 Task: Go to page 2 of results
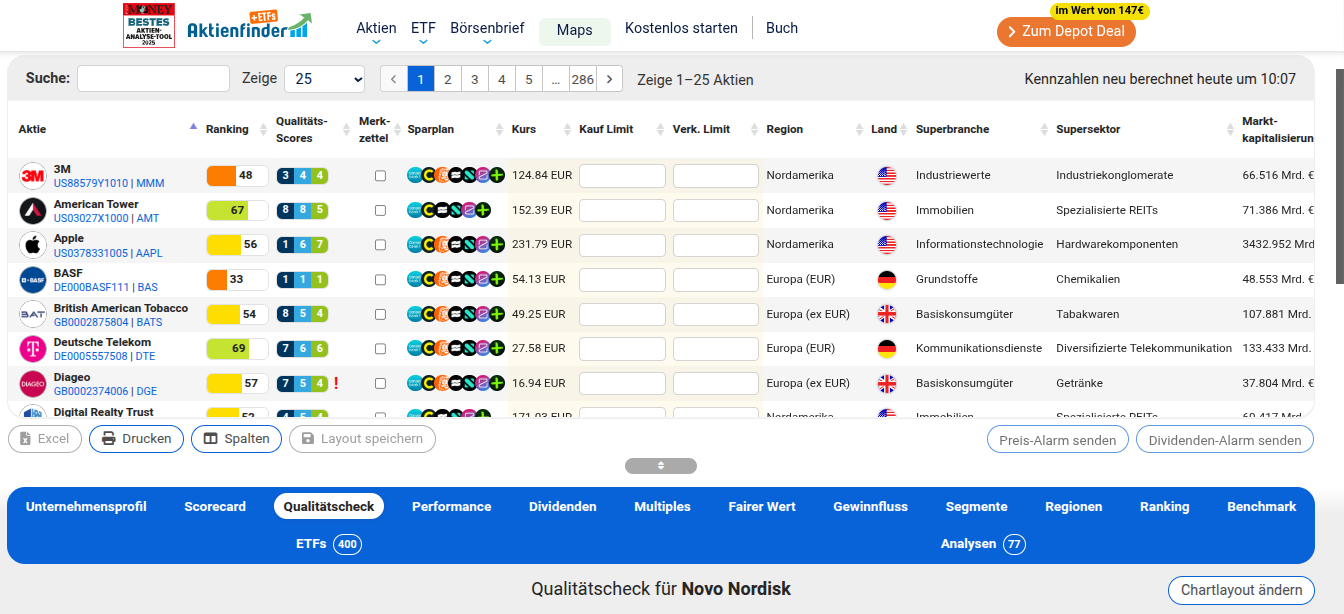[x=448, y=79]
